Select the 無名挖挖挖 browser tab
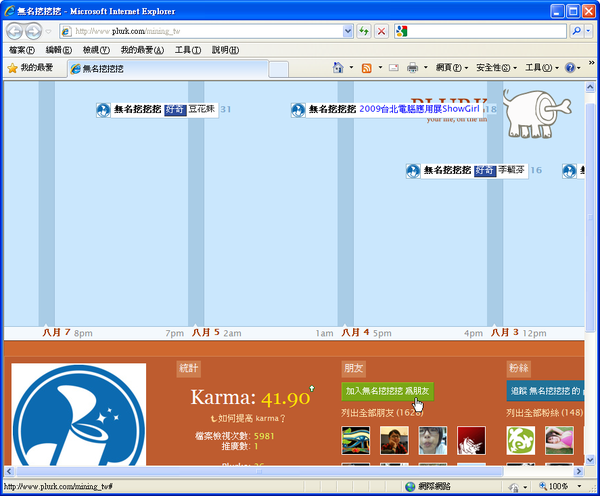The width and height of the screenshot is (600, 496). click(x=168, y=69)
